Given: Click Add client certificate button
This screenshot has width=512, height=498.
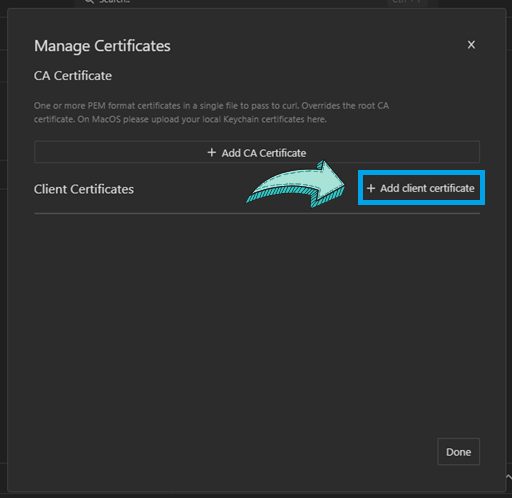Looking at the screenshot, I should (421, 188).
